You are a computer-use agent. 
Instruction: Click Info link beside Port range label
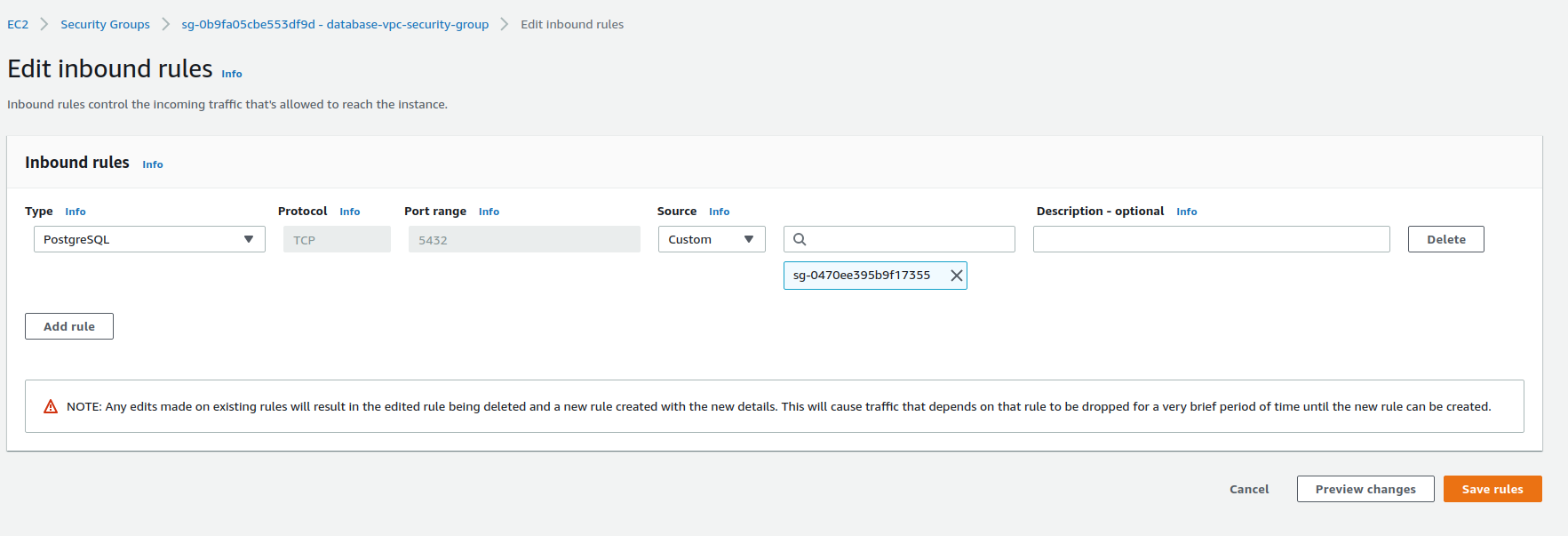(489, 212)
